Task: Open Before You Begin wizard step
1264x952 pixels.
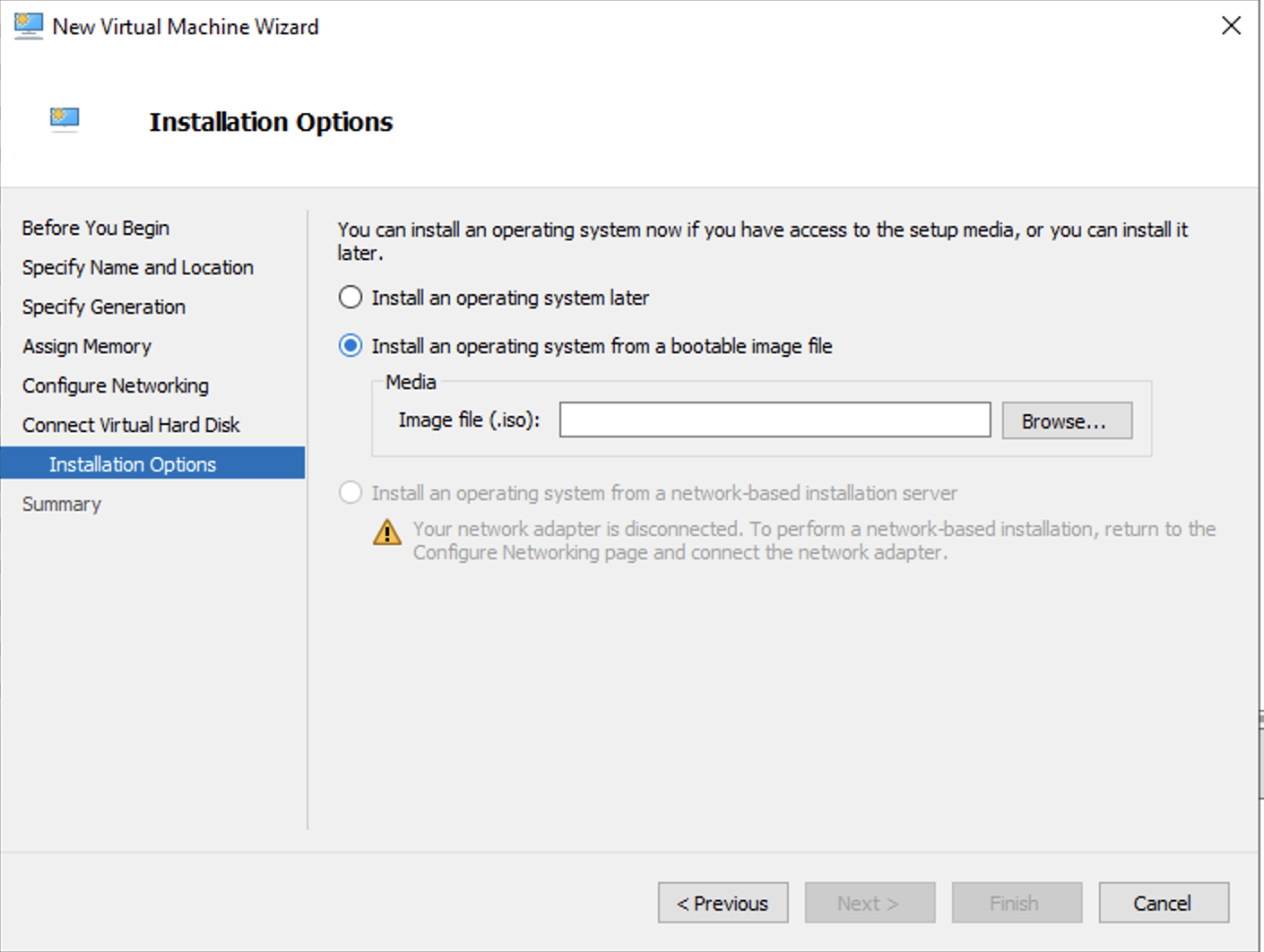Action: pos(95,228)
